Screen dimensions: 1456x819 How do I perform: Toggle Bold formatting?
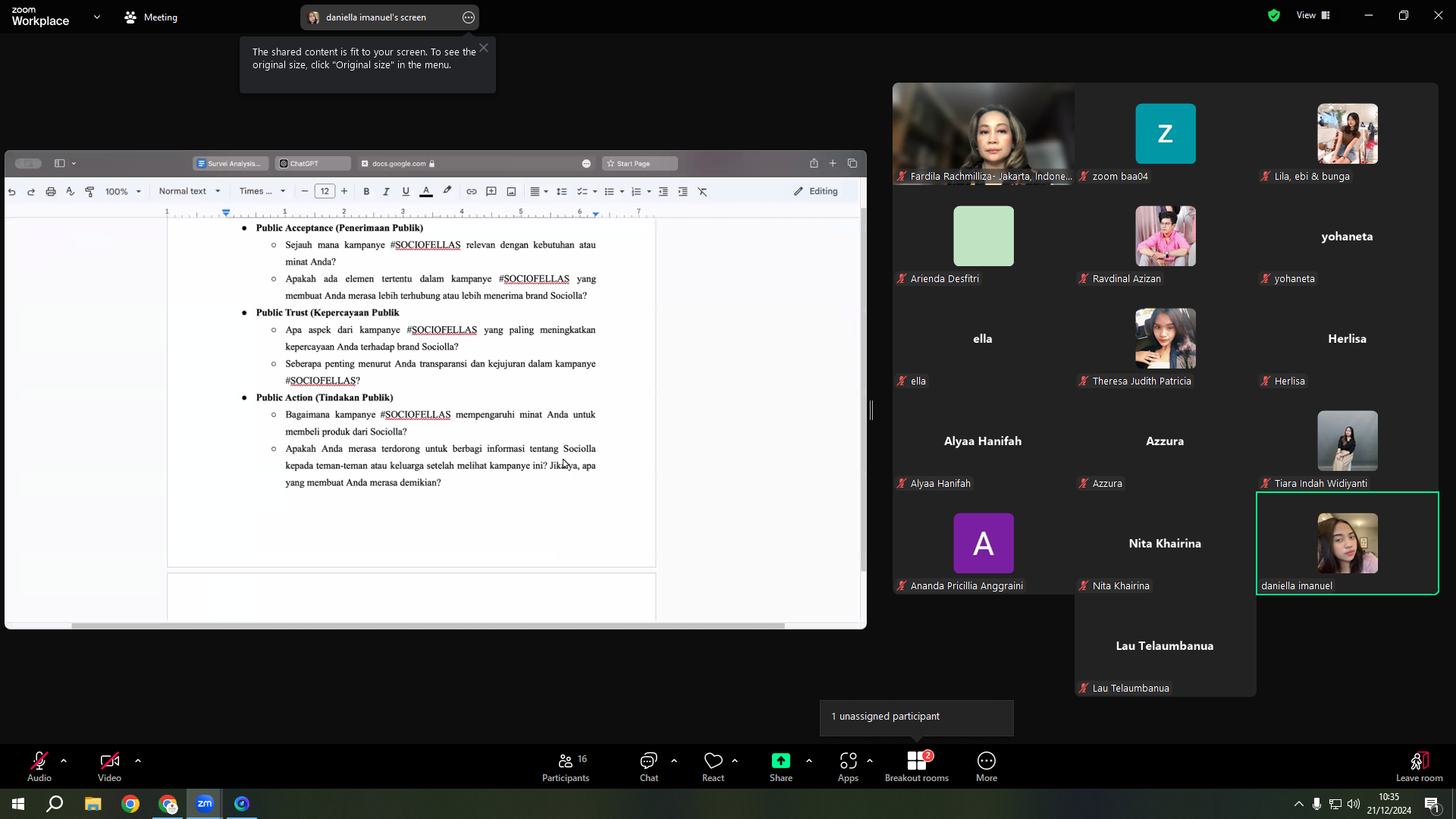(x=366, y=192)
